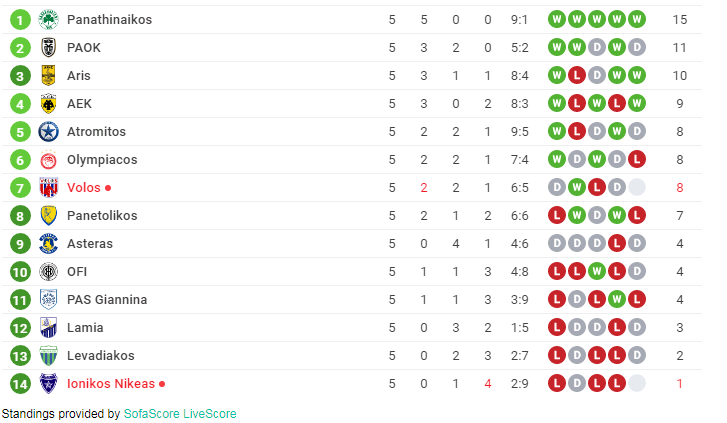Click the Atromitos club crest icon
The width and height of the screenshot is (727, 423).
[x=48, y=131]
